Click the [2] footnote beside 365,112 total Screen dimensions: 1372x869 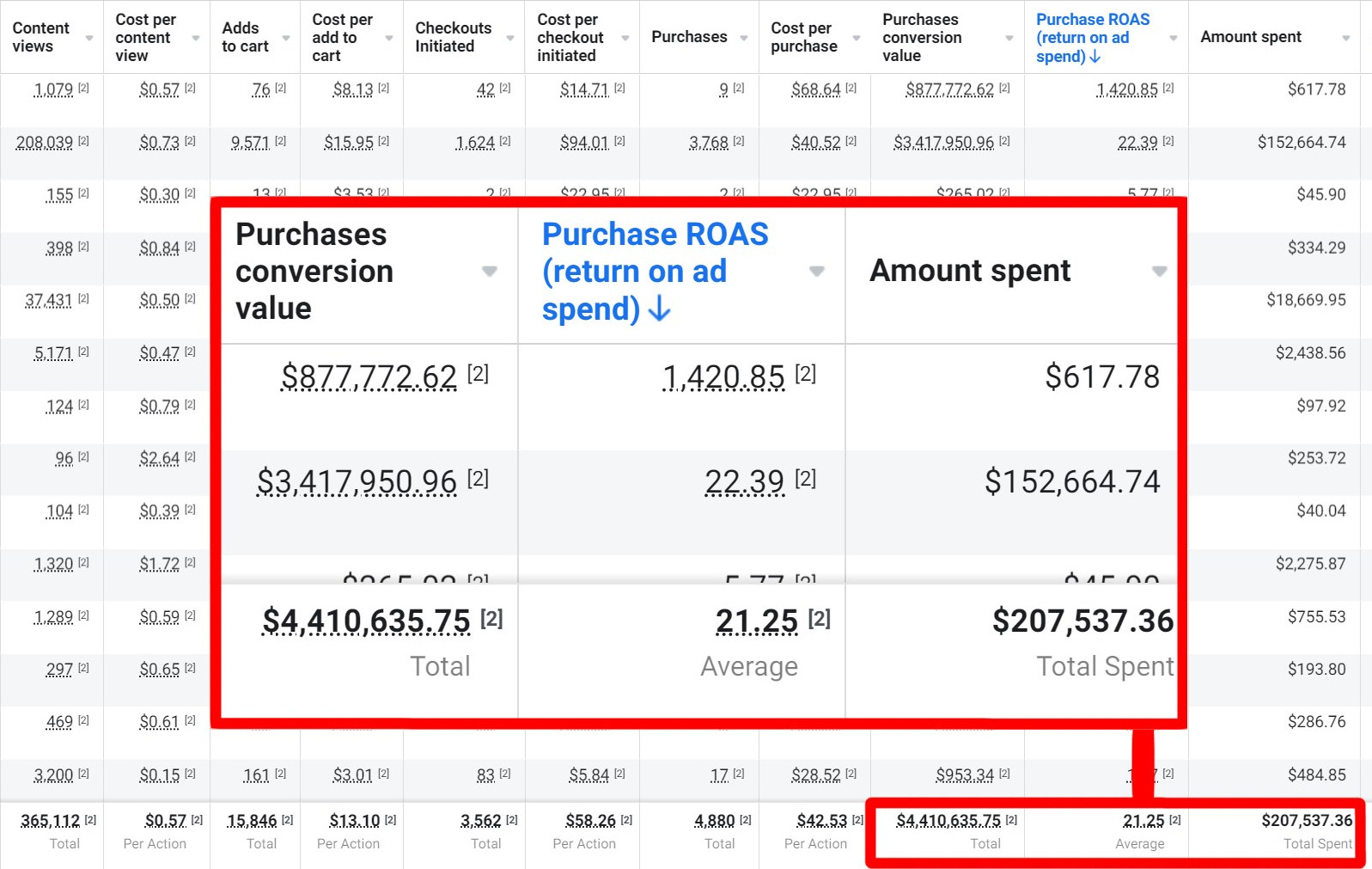tap(90, 820)
